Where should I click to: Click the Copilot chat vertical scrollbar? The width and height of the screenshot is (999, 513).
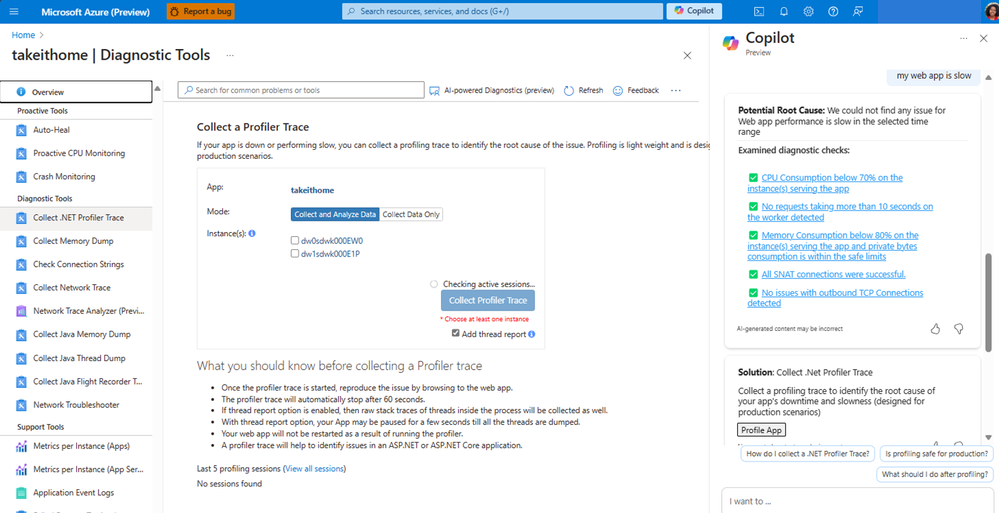(x=988, y=302)
